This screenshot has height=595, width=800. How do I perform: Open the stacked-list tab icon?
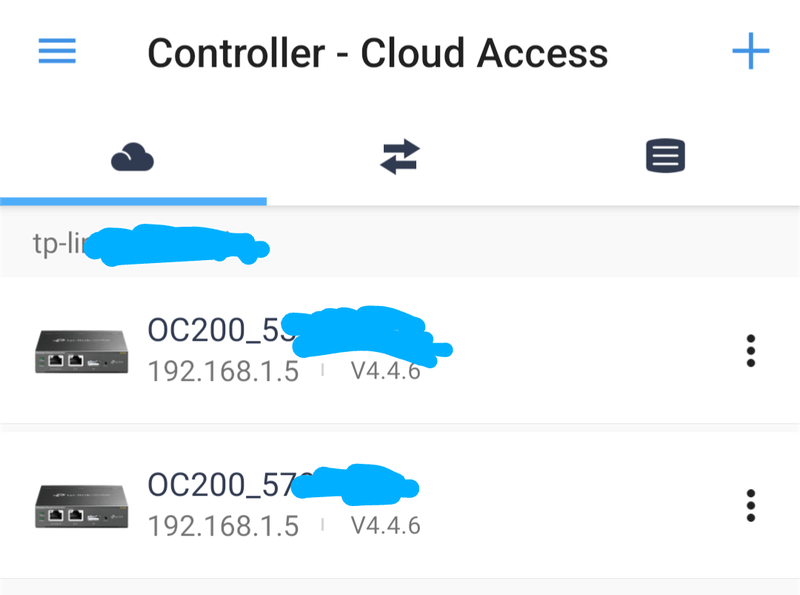pos(665,157)
